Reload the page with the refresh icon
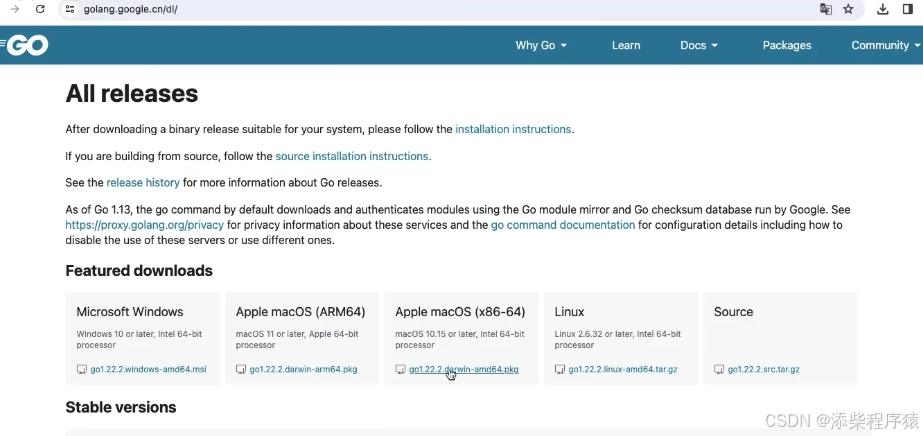The width and height of the screenshot is (923, 436). (x=40, y=9)
